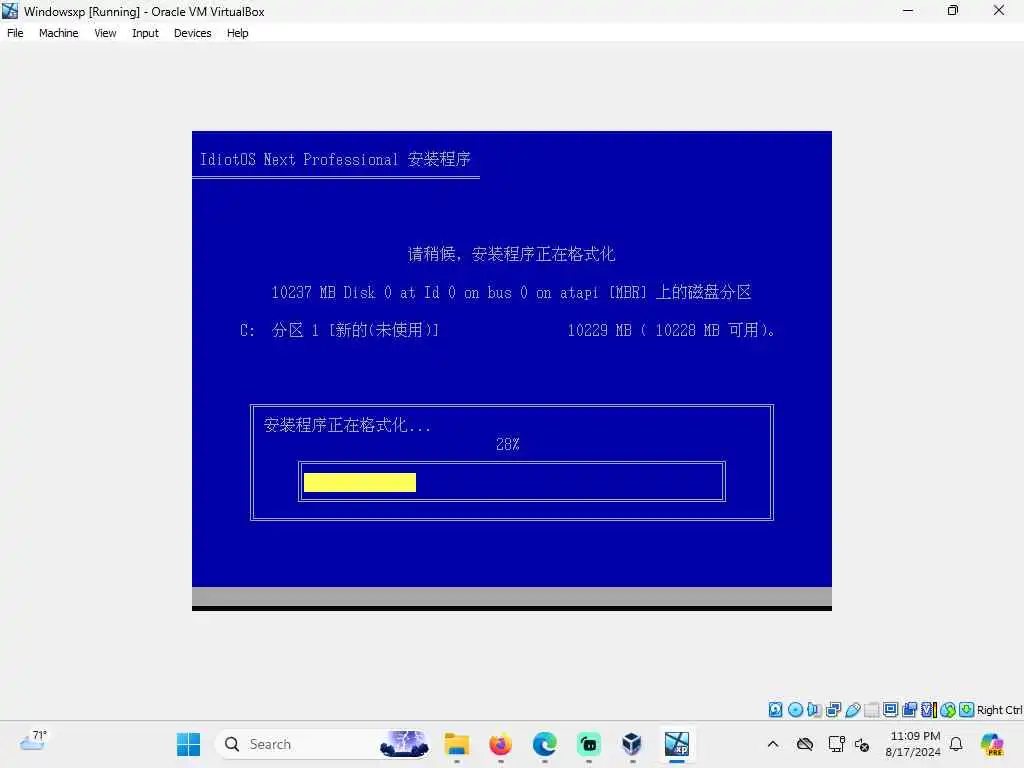The image size is (1024, 768).
Task: Click the hard disk activity status icon
Action: 775,710
